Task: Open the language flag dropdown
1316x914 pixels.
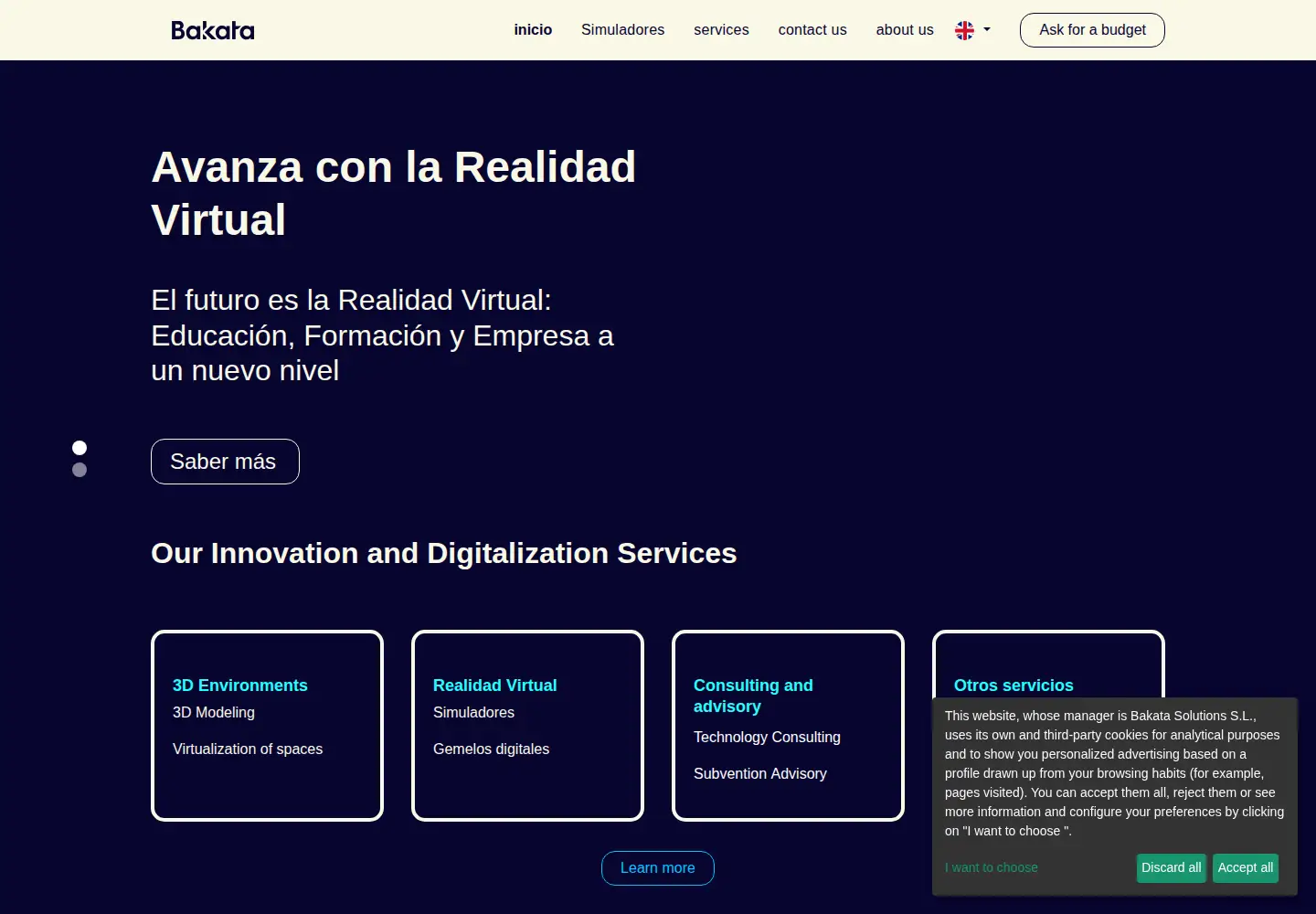Action: pyautogui.click(x=972, y=30)
